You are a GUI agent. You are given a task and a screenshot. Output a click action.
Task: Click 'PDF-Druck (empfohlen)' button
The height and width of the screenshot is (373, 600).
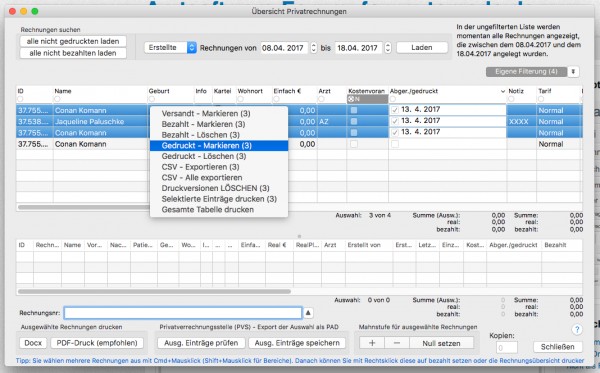pyautogui.click(x=97, y=343)
